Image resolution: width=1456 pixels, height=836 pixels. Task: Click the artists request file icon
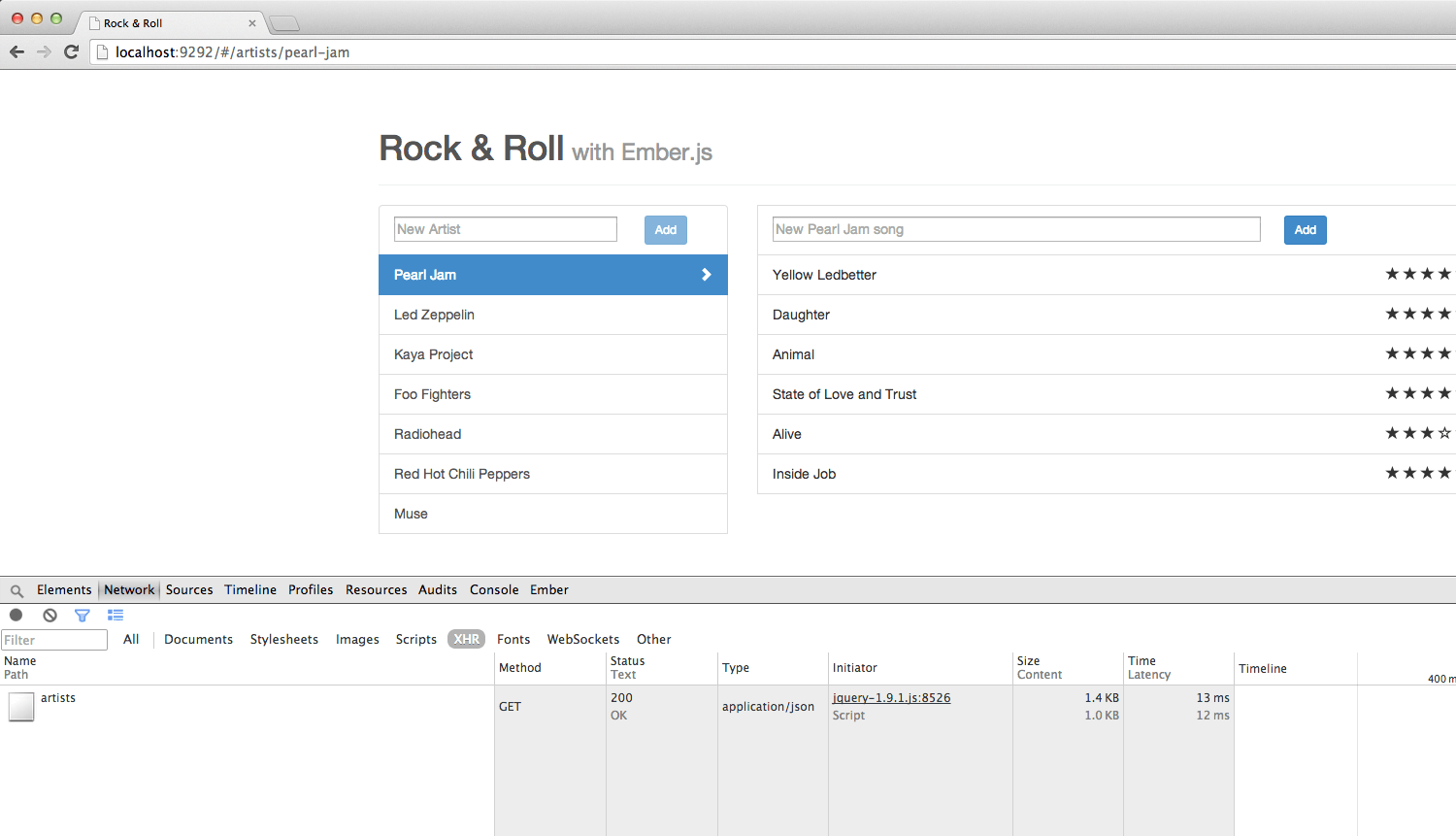pos(21,707)
